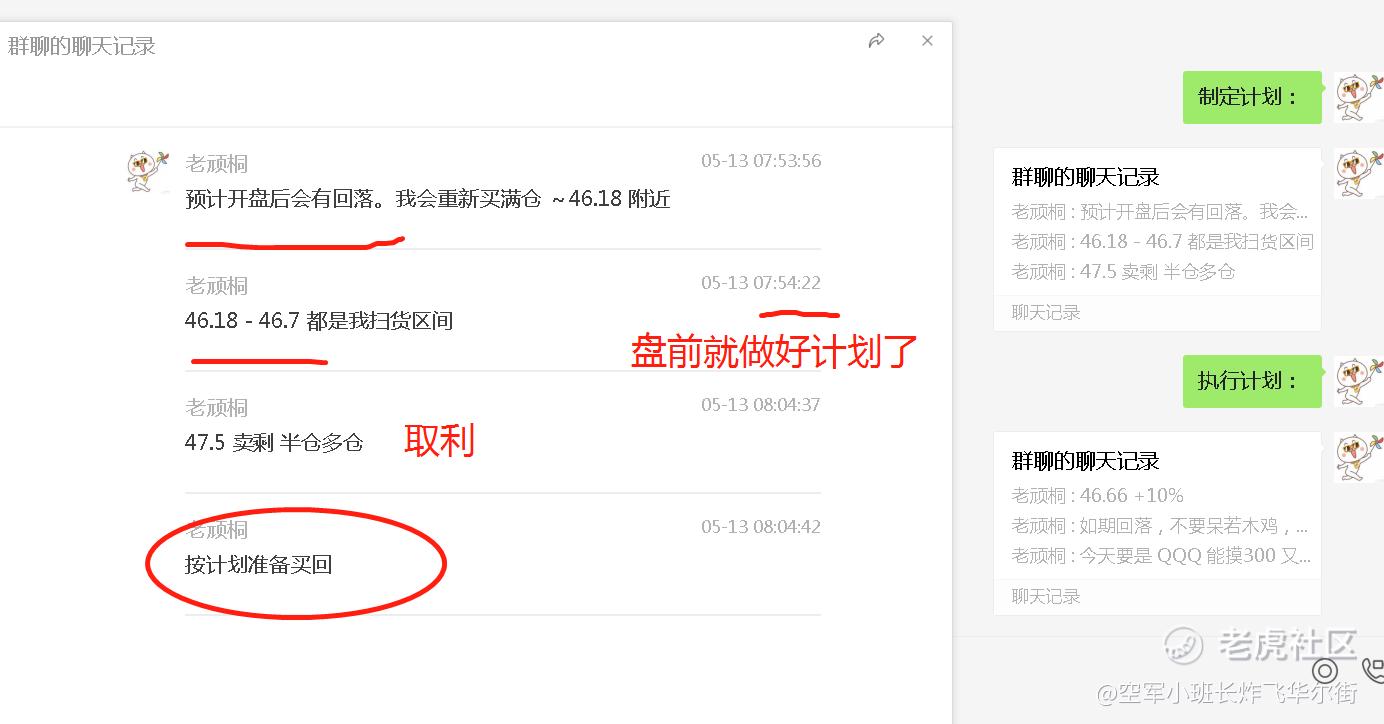Screen dimensions: 1384x724
Task: Click message 按计划准备买回
Action: coord(258,565)
